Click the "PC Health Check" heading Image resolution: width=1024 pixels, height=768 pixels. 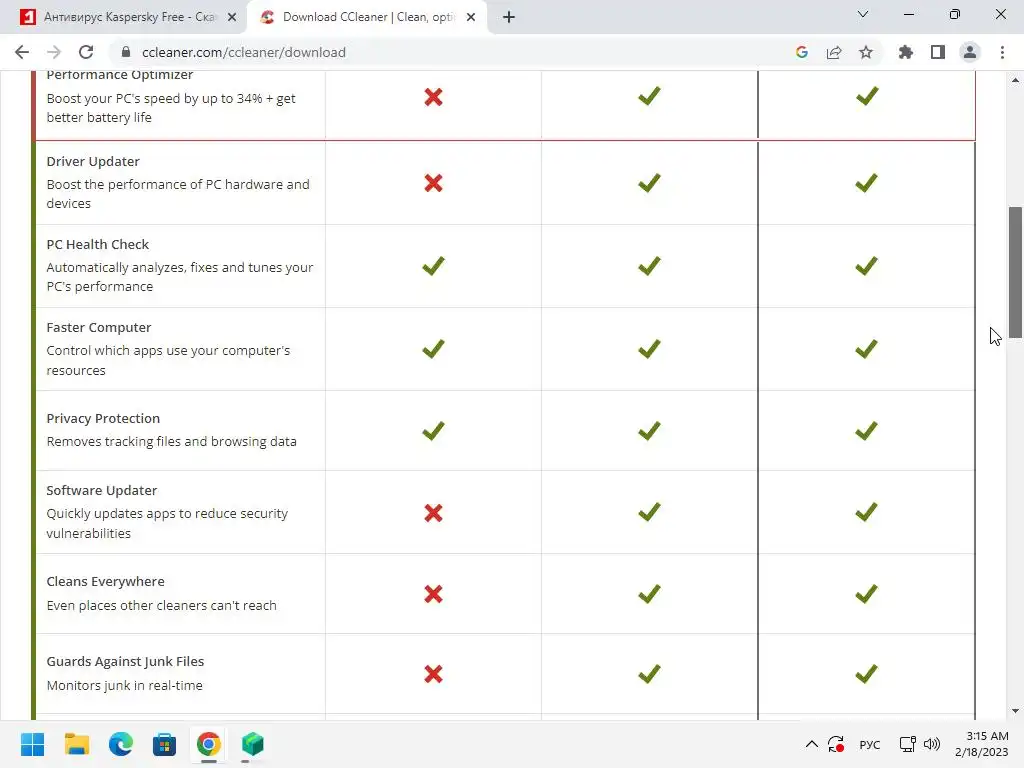[x=97, y=244]
